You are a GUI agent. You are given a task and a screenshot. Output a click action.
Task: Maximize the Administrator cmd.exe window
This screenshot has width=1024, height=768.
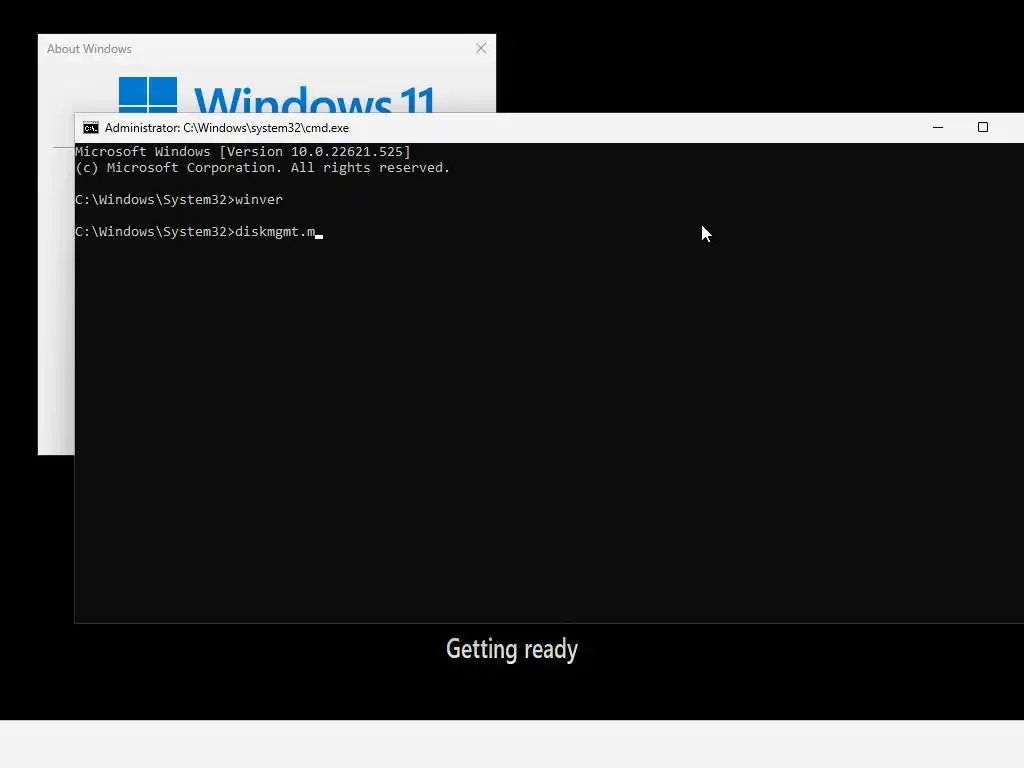pyautogui.click(x=982, y=127)
